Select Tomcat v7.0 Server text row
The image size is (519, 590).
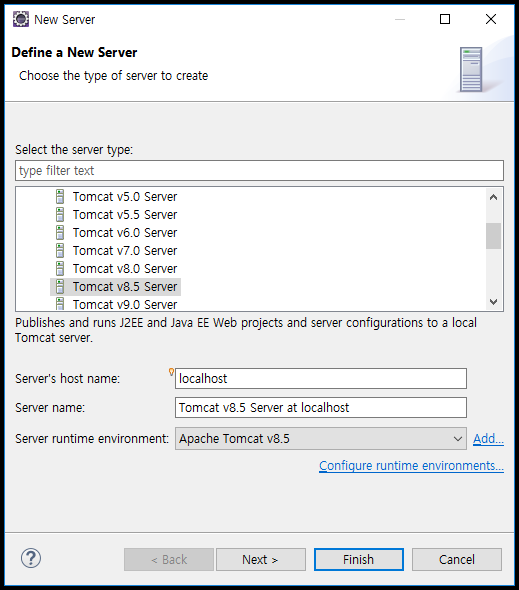pyautogui.click(x=125, y=251)
